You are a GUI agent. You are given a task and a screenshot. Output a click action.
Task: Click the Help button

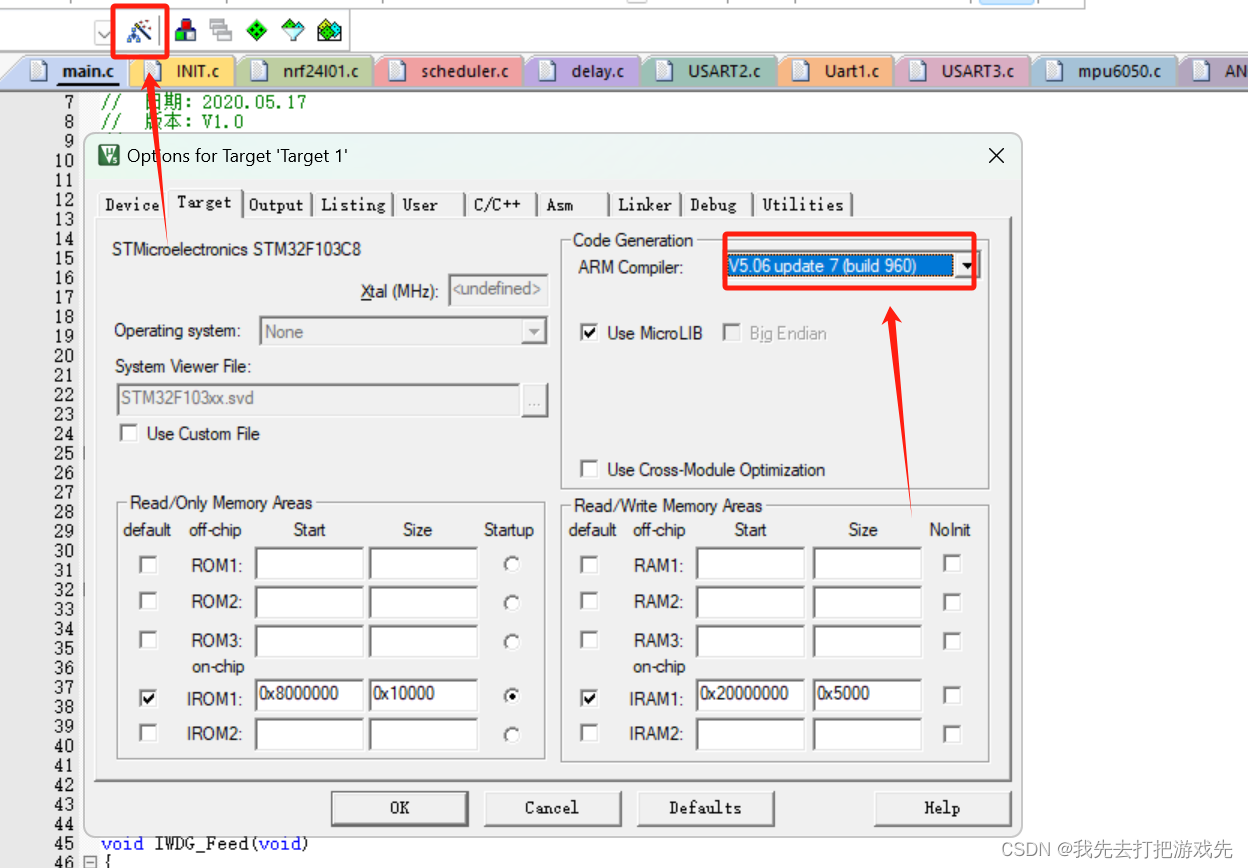coord(942,808)
